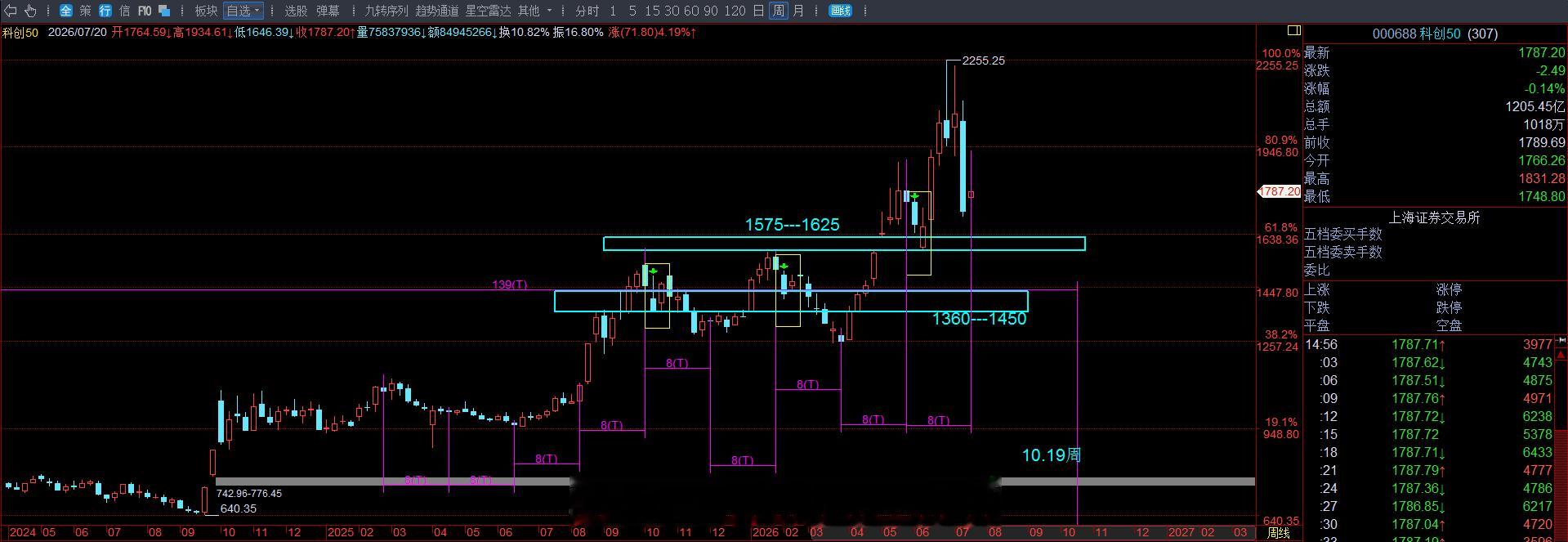Click the 2255.25 high price label
The width and height of the screenshot is (1568, 542).
coord(984,60)
